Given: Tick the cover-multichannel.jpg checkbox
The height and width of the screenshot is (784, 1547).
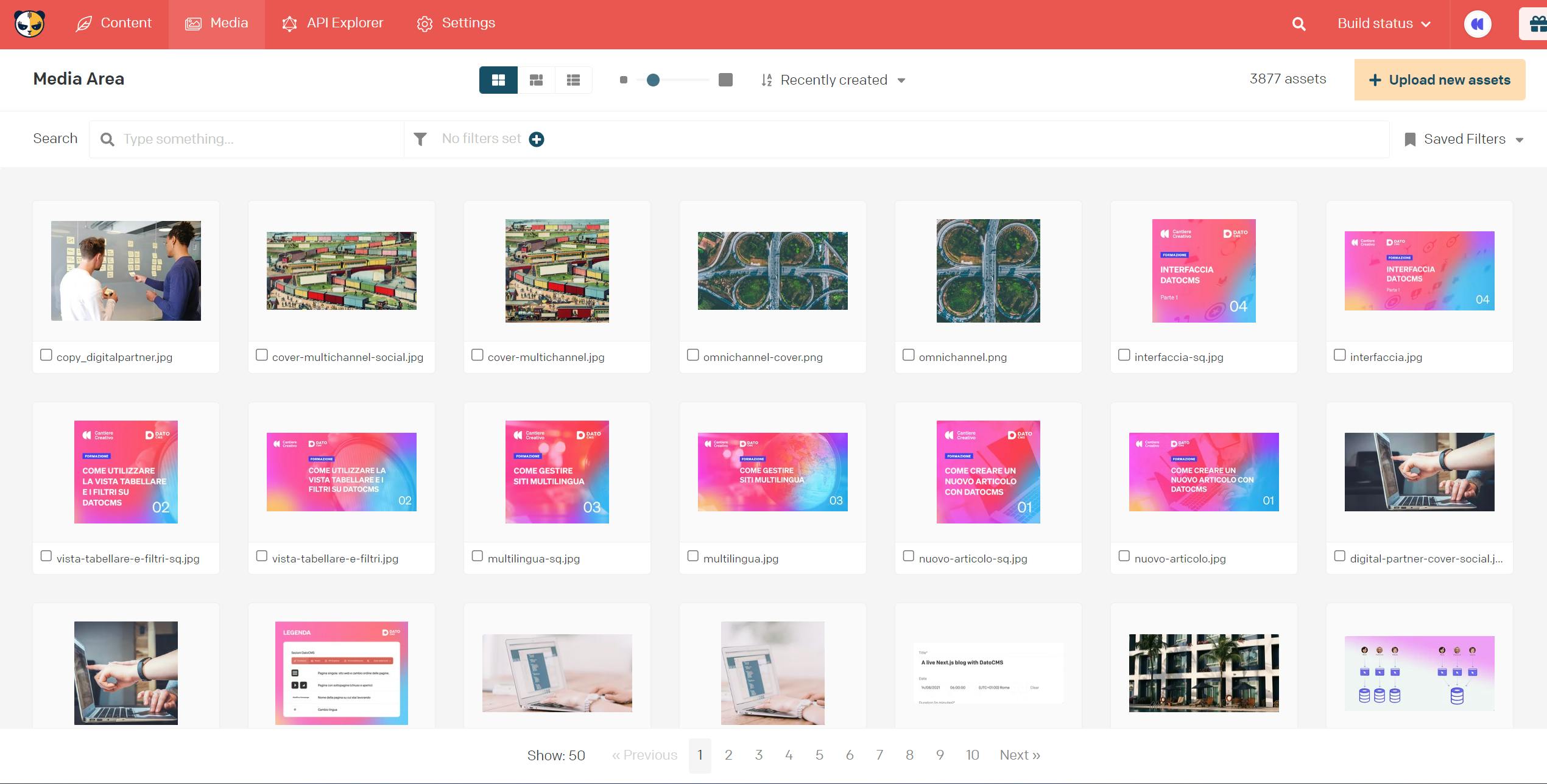Looking at the screenshot, I should [477, 355].
